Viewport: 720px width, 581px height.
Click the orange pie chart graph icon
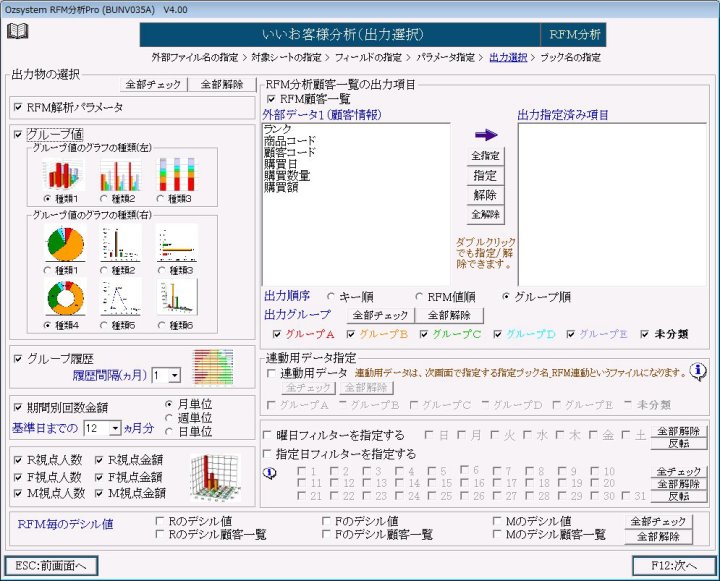[64, 244]
